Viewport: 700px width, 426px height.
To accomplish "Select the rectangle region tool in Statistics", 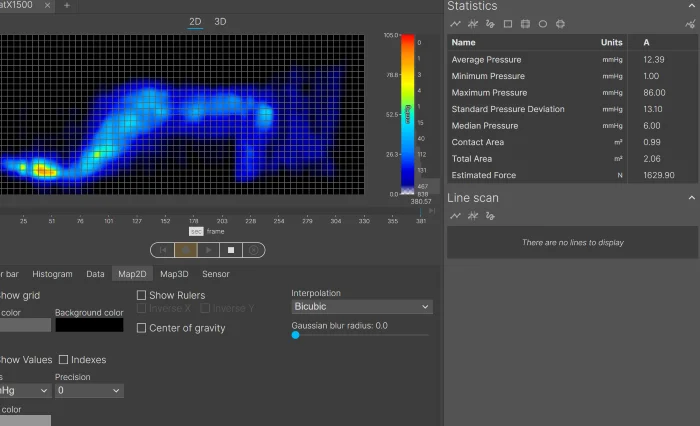I will pos(507,23).
